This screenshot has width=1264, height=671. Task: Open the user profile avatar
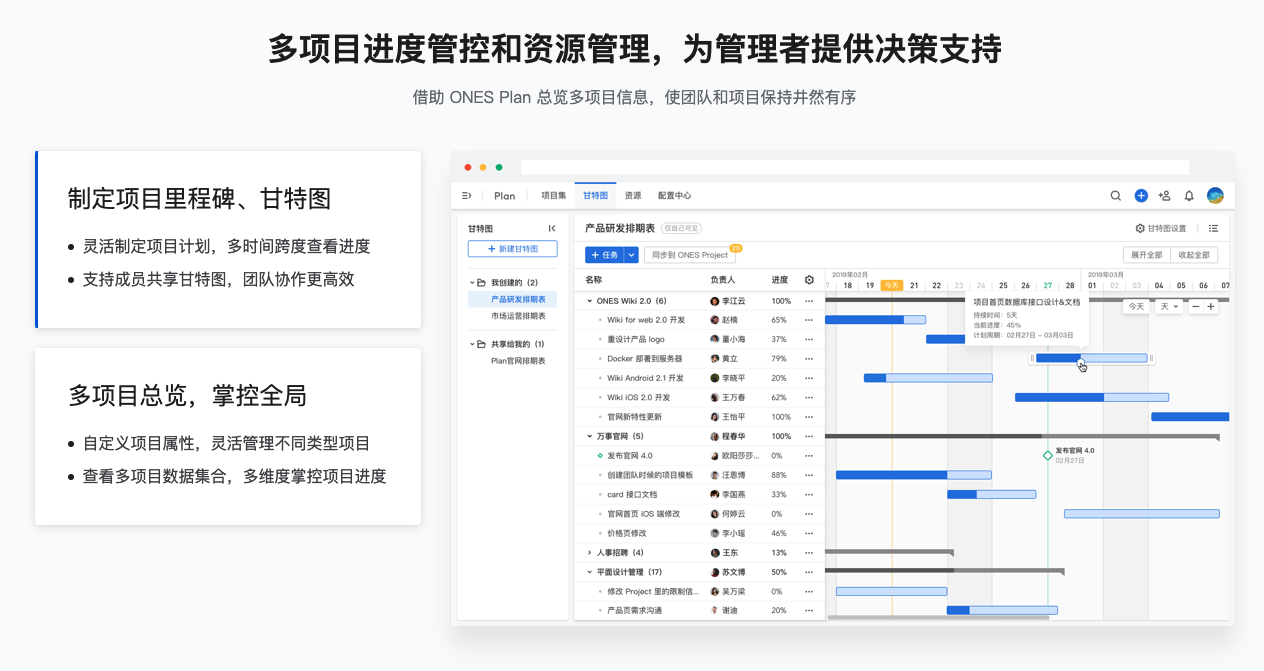pos(1215,196)
